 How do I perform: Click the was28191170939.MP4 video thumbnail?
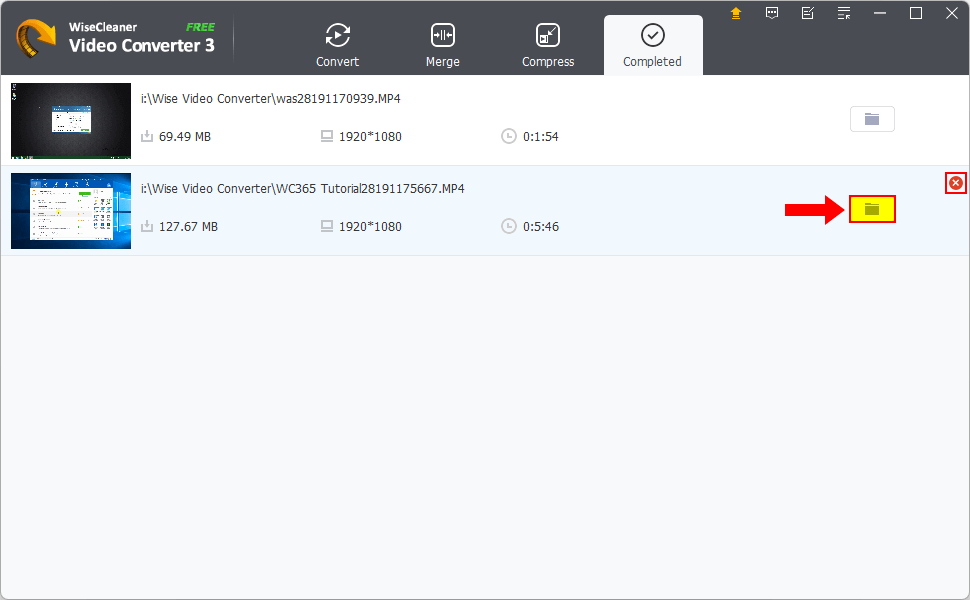pos(71,121)
